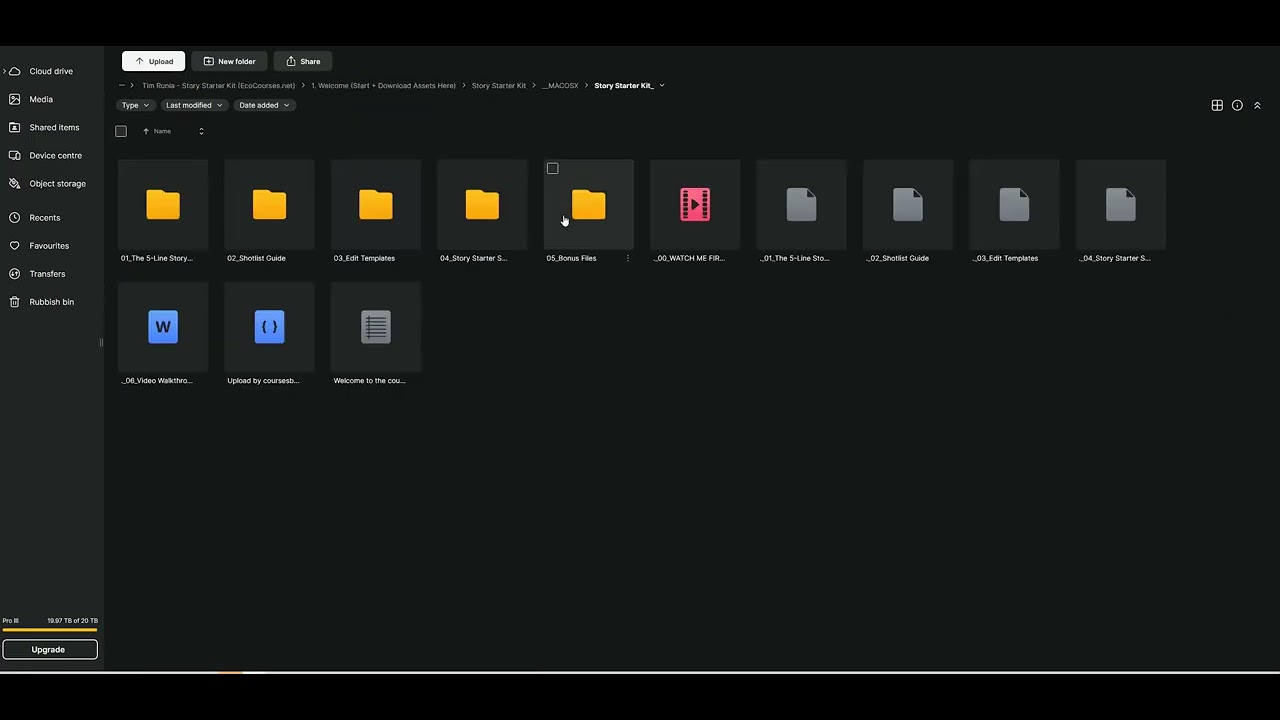Sort files by Name column

coord(162,131)
